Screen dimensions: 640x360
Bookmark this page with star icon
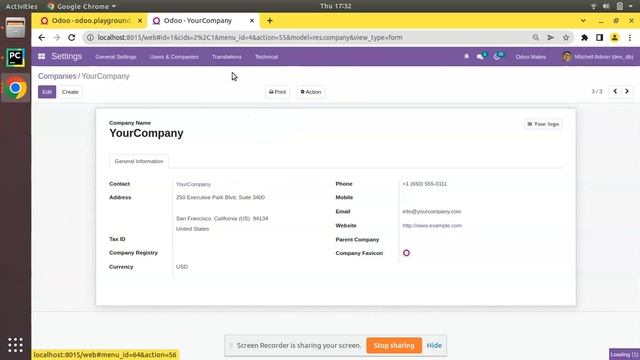566,38
